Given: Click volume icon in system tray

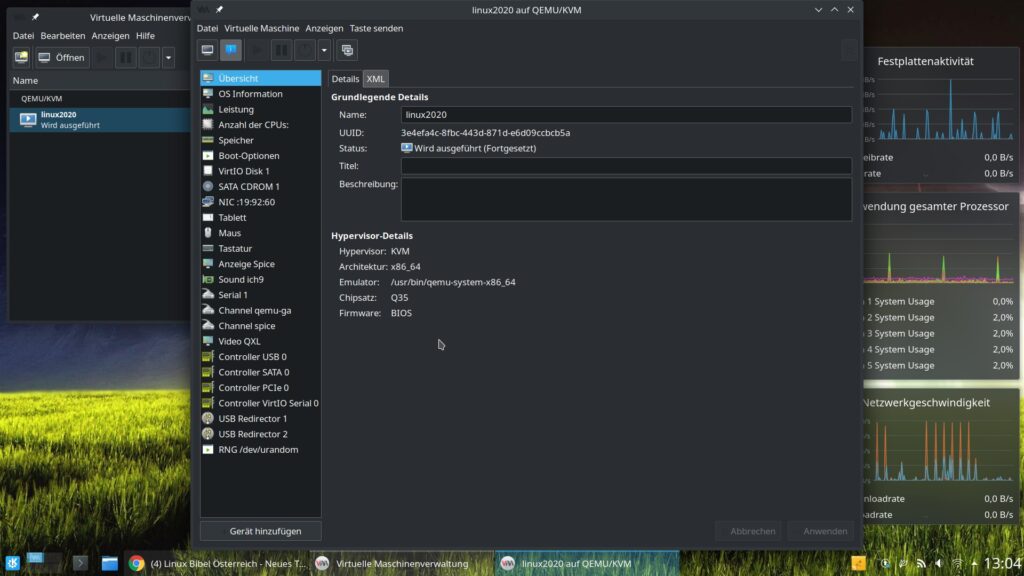Looking at the screenshot, I should (939, 563).
